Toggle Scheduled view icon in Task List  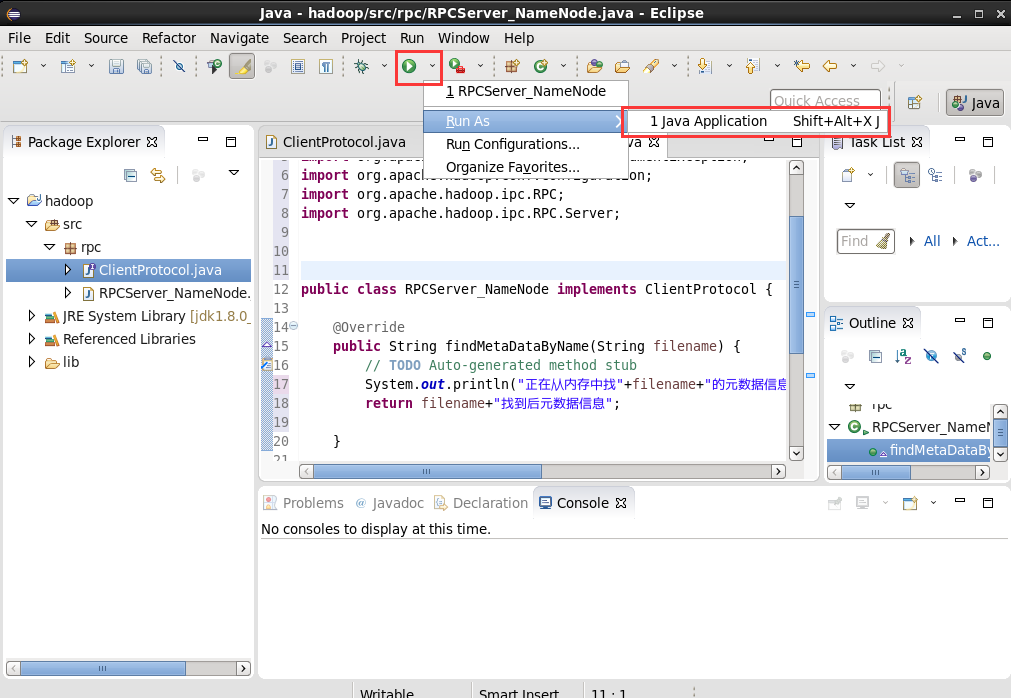coord(935,175)
